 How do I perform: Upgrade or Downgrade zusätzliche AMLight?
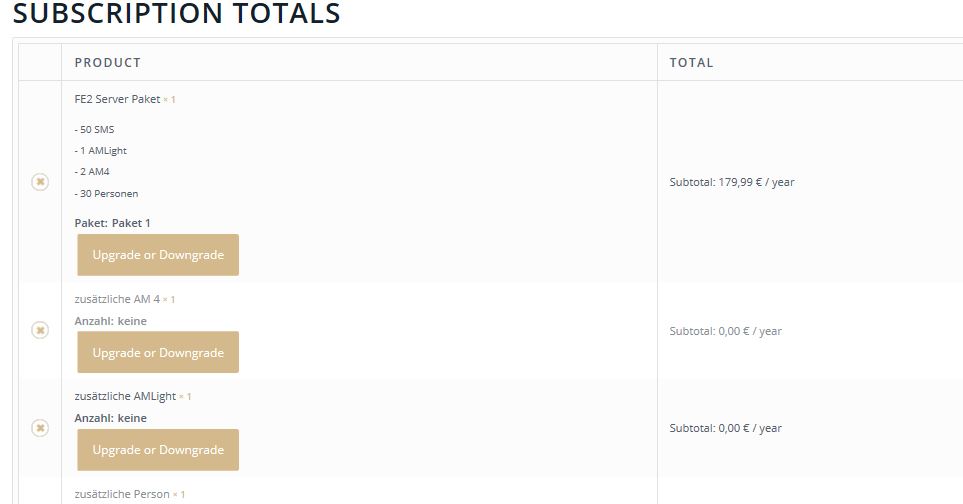pyautogui.click(x=158, y=450)
